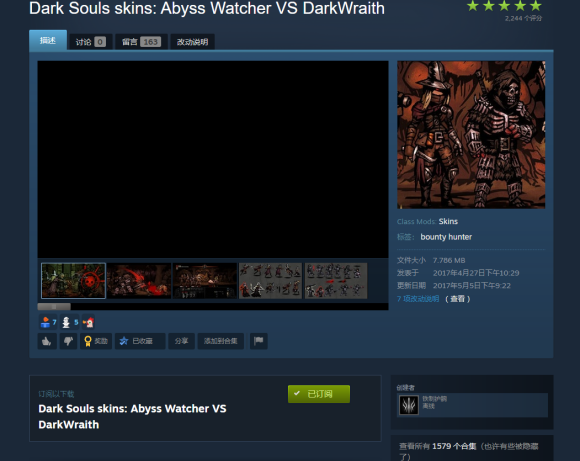
Task: Toggle the favorited (已收藏) star button
Action: pyautogui.click(x=140, y=341)
